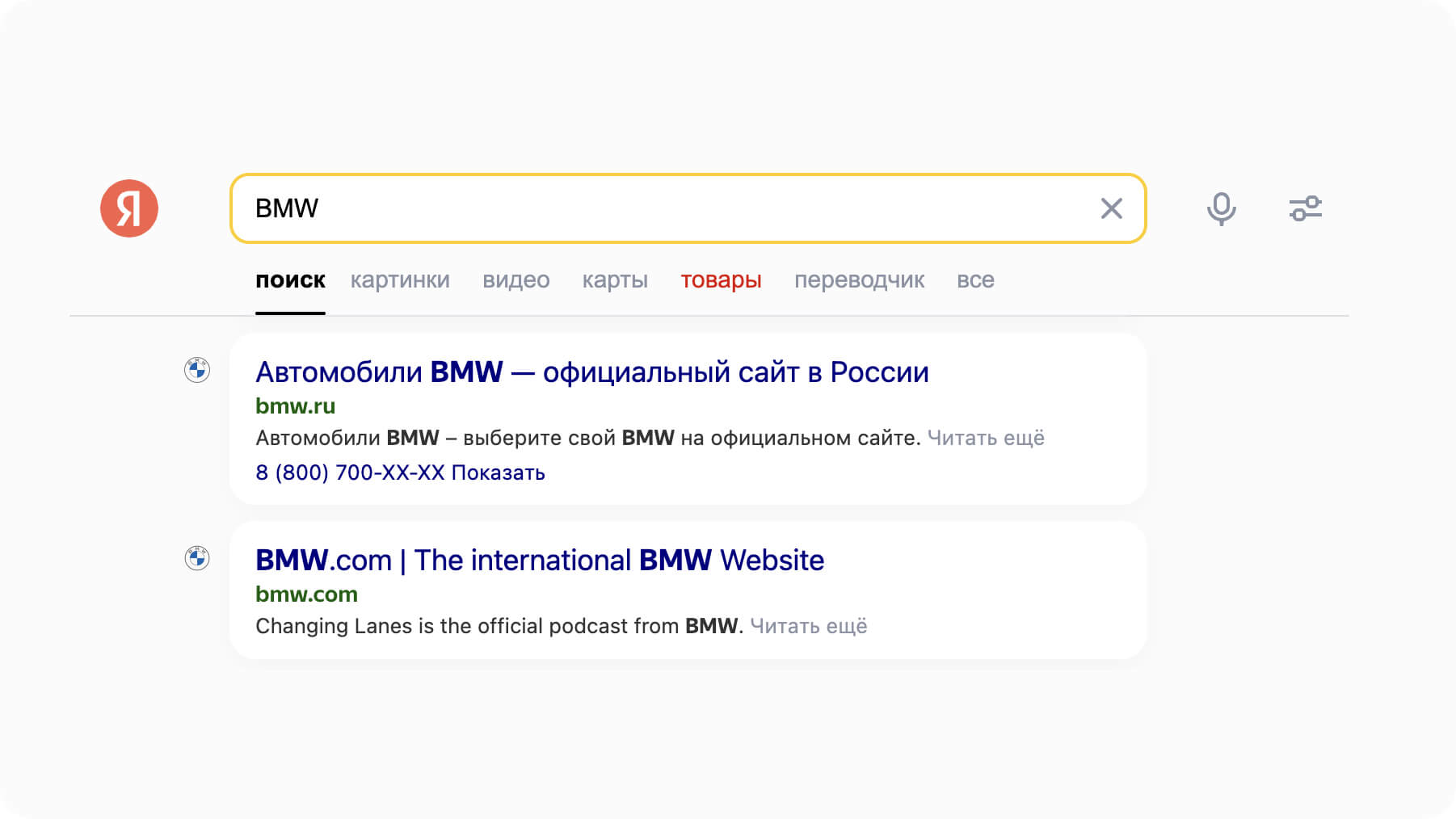1456x819 pixels.
Task: Click snippet text 'Changing Lanes is the official podcast'
Action: (x=441, y=626)
